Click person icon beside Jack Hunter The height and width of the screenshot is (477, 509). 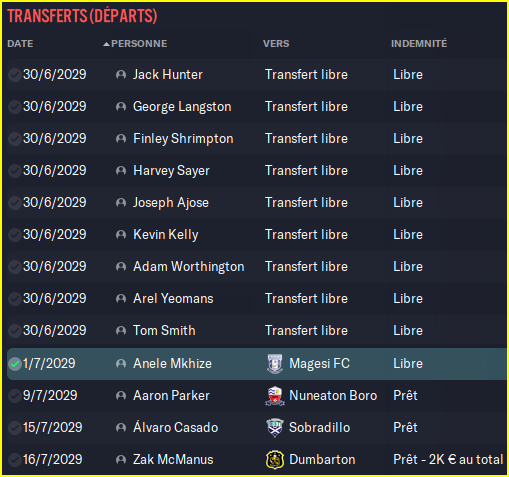click(121, 75)
